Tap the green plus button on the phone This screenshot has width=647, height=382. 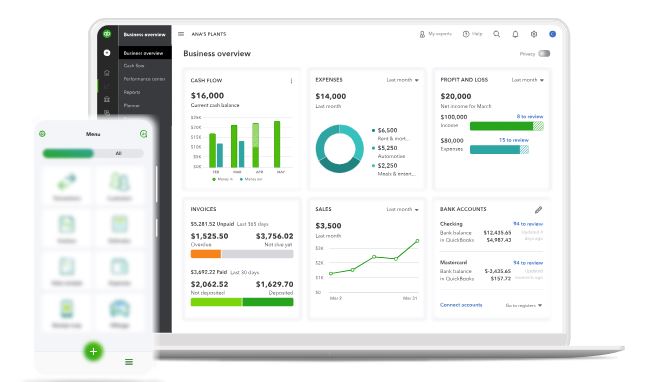click(x=93, y=351)
